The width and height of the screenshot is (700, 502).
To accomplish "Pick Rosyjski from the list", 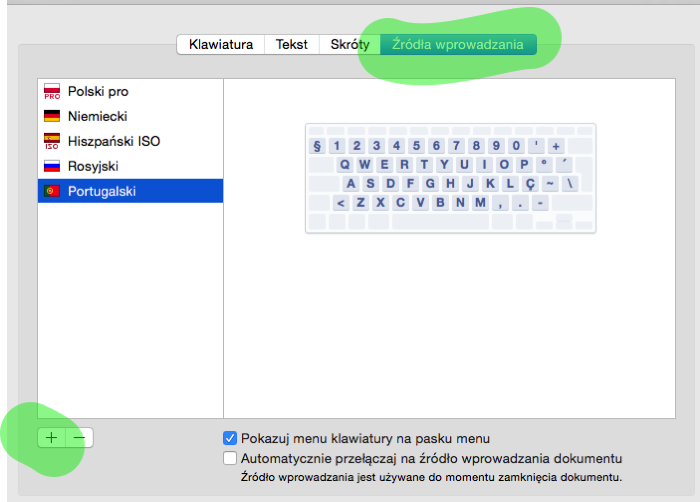I will [x=94, y=166].
